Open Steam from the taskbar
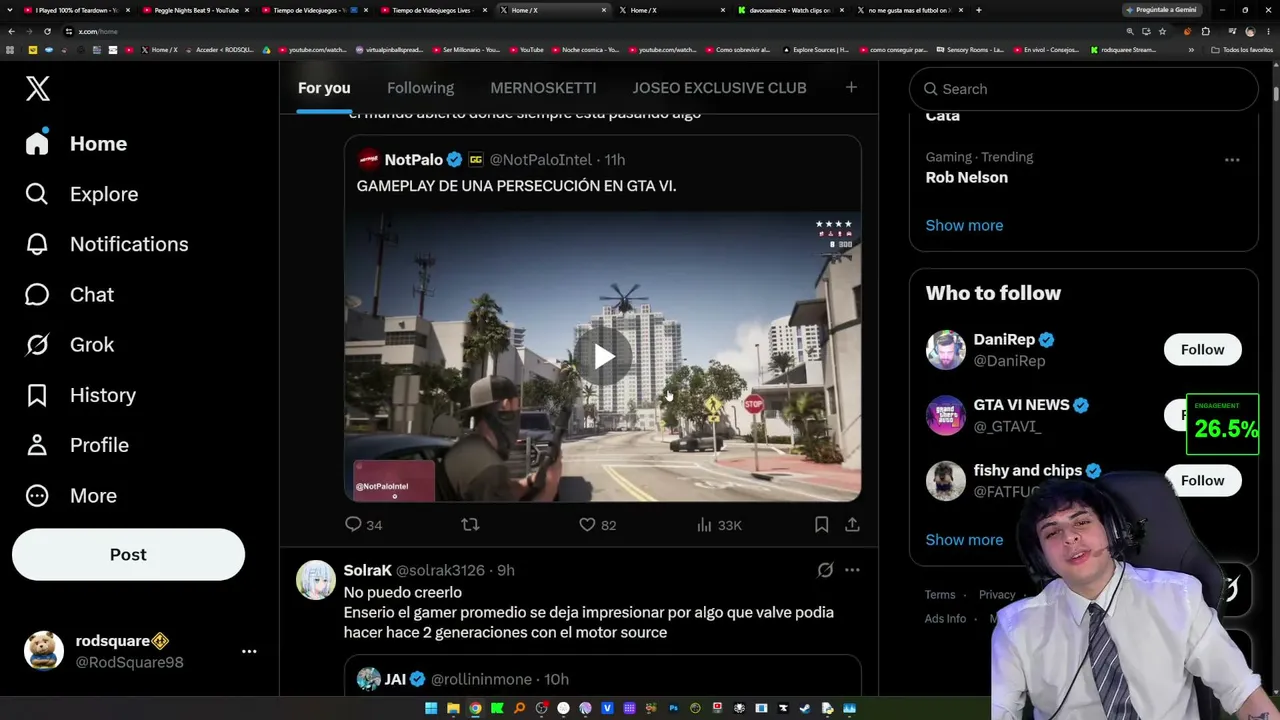Screen dimensions: 1280x720 (805, 709)
